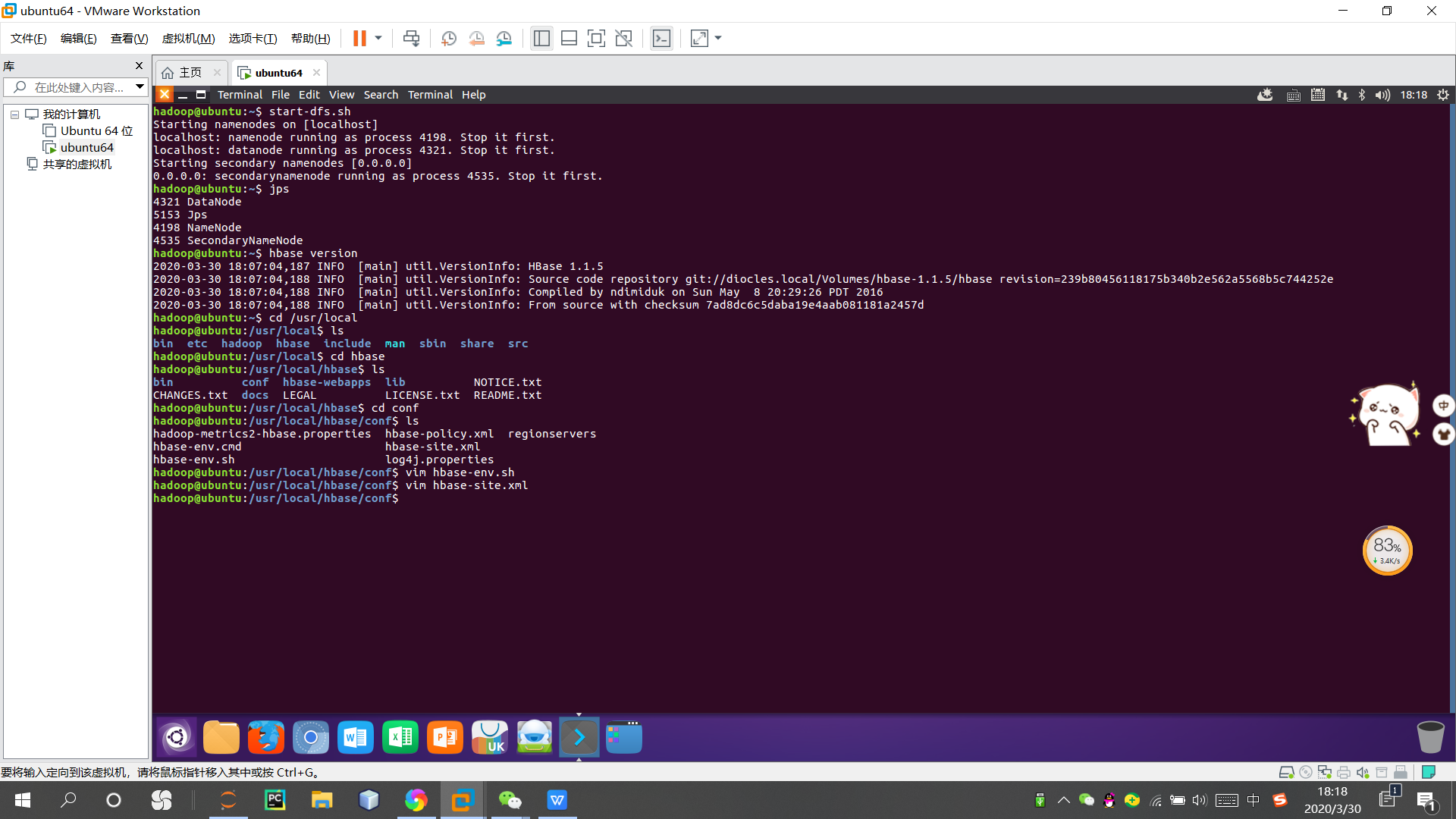Pause the virtual machine
1456x819 pixels.
click(359, 39)
